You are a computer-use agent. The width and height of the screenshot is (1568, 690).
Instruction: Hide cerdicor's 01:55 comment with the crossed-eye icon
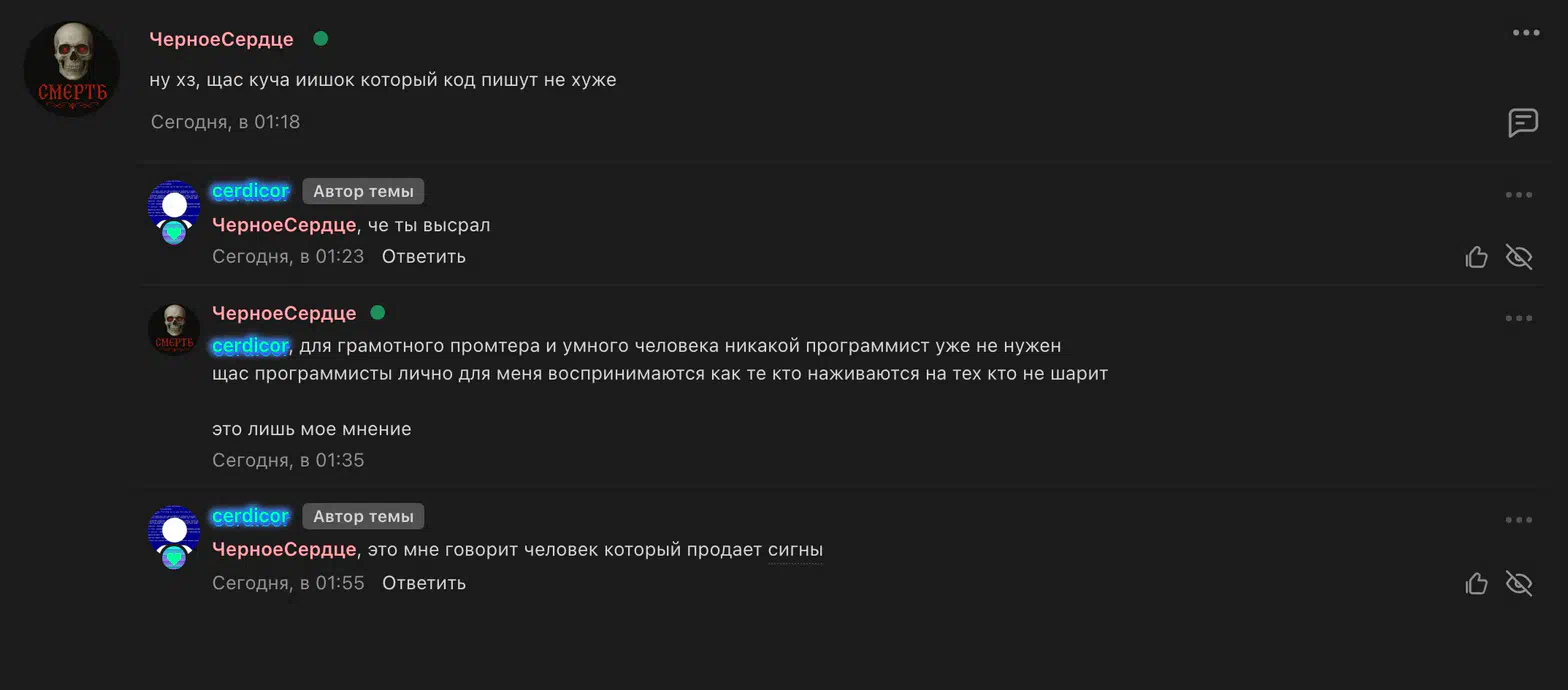pyautogui.click(x=1518, y=583)
